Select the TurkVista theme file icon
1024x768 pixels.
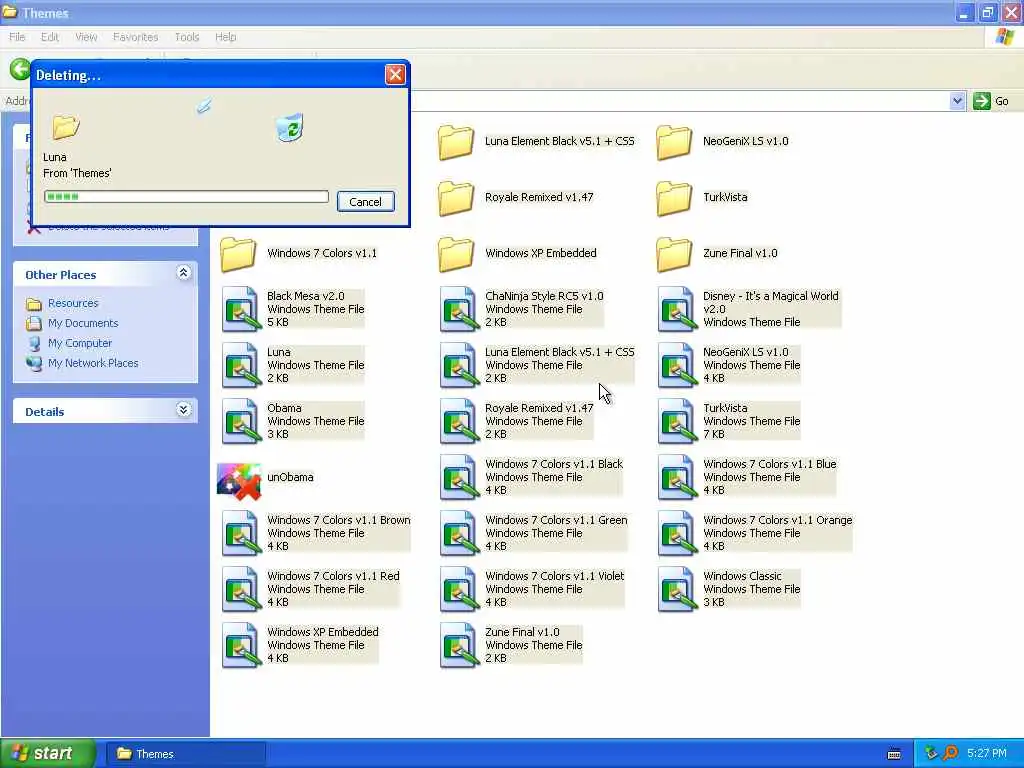(x=677, y=421)
